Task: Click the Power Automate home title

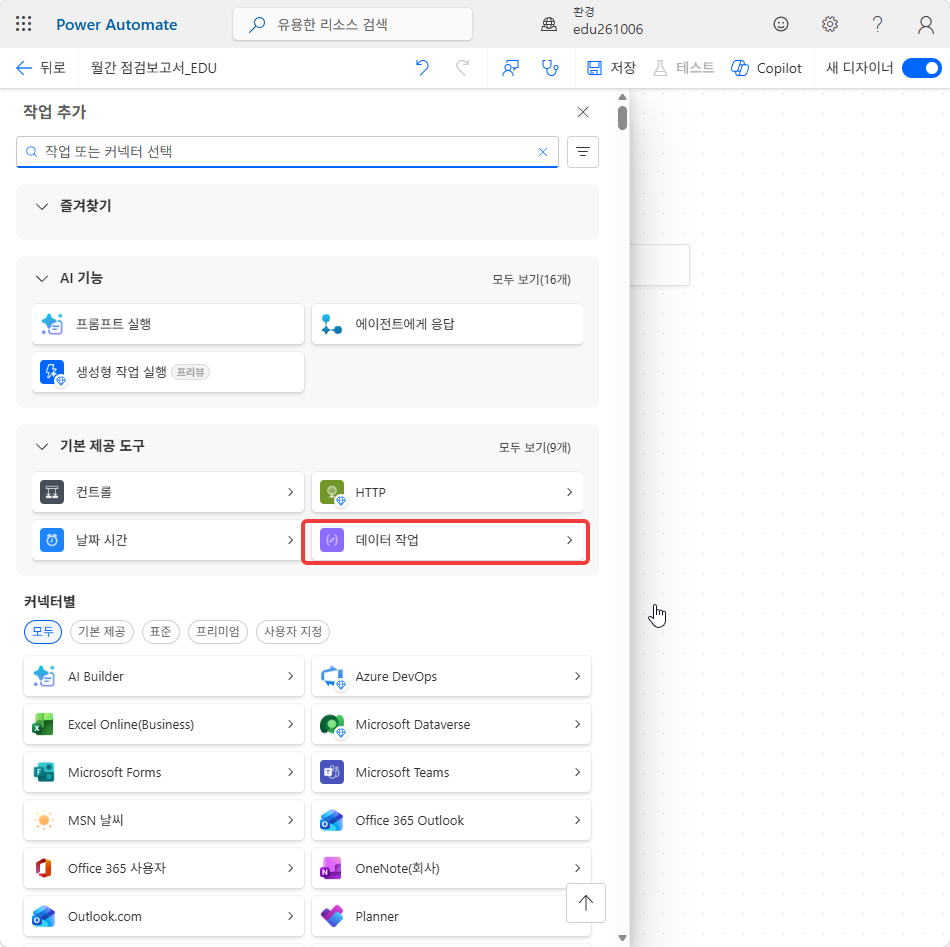Action: [117, 25]
